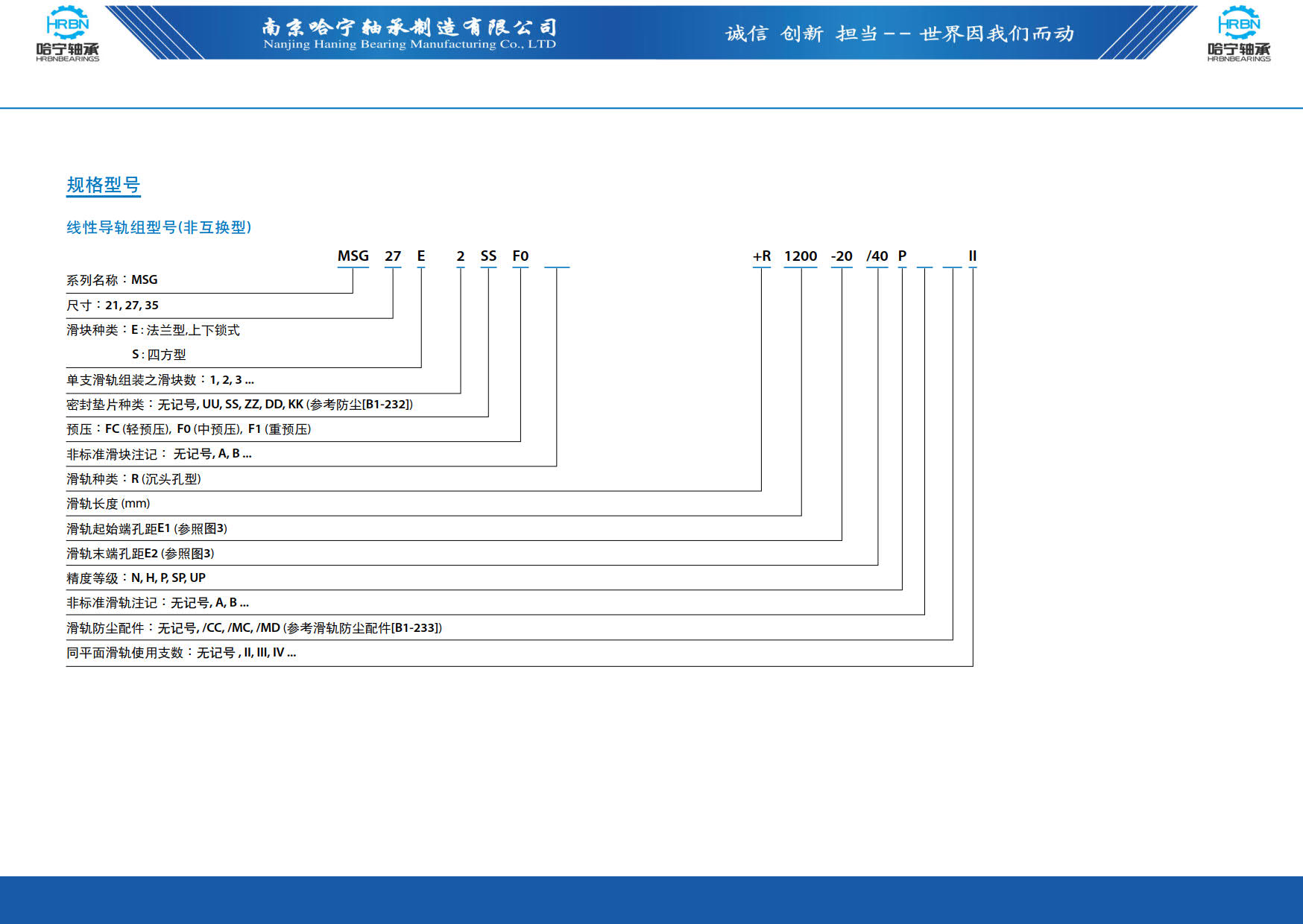The width and height of the screenshot is (1303, 924).
Task: Click the row '系列名称：MSG'
Action: (112, 280)
